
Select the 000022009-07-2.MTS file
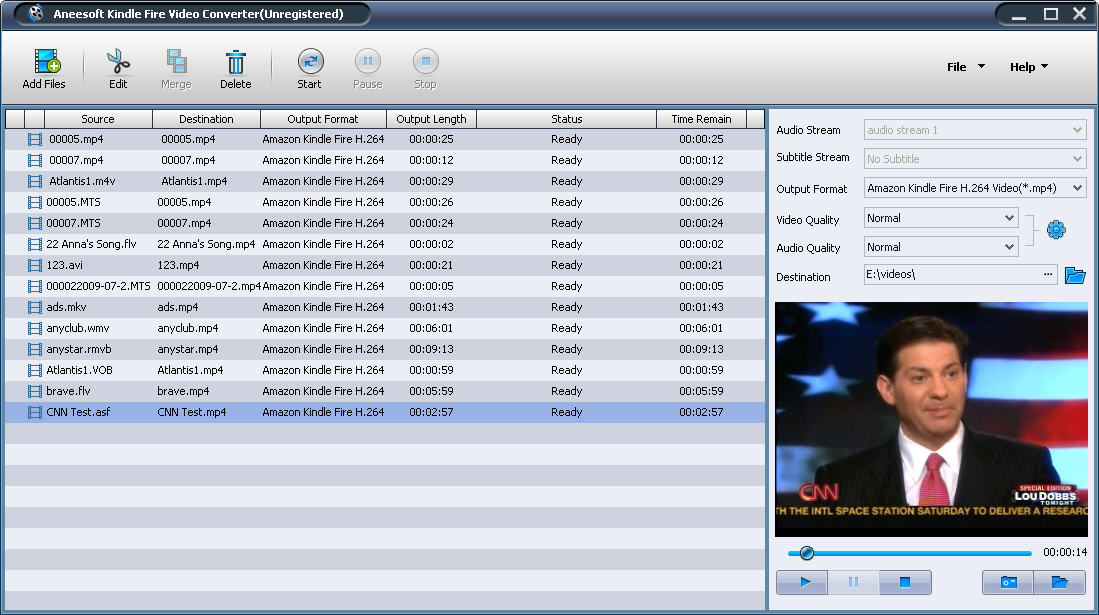point(98,286)
